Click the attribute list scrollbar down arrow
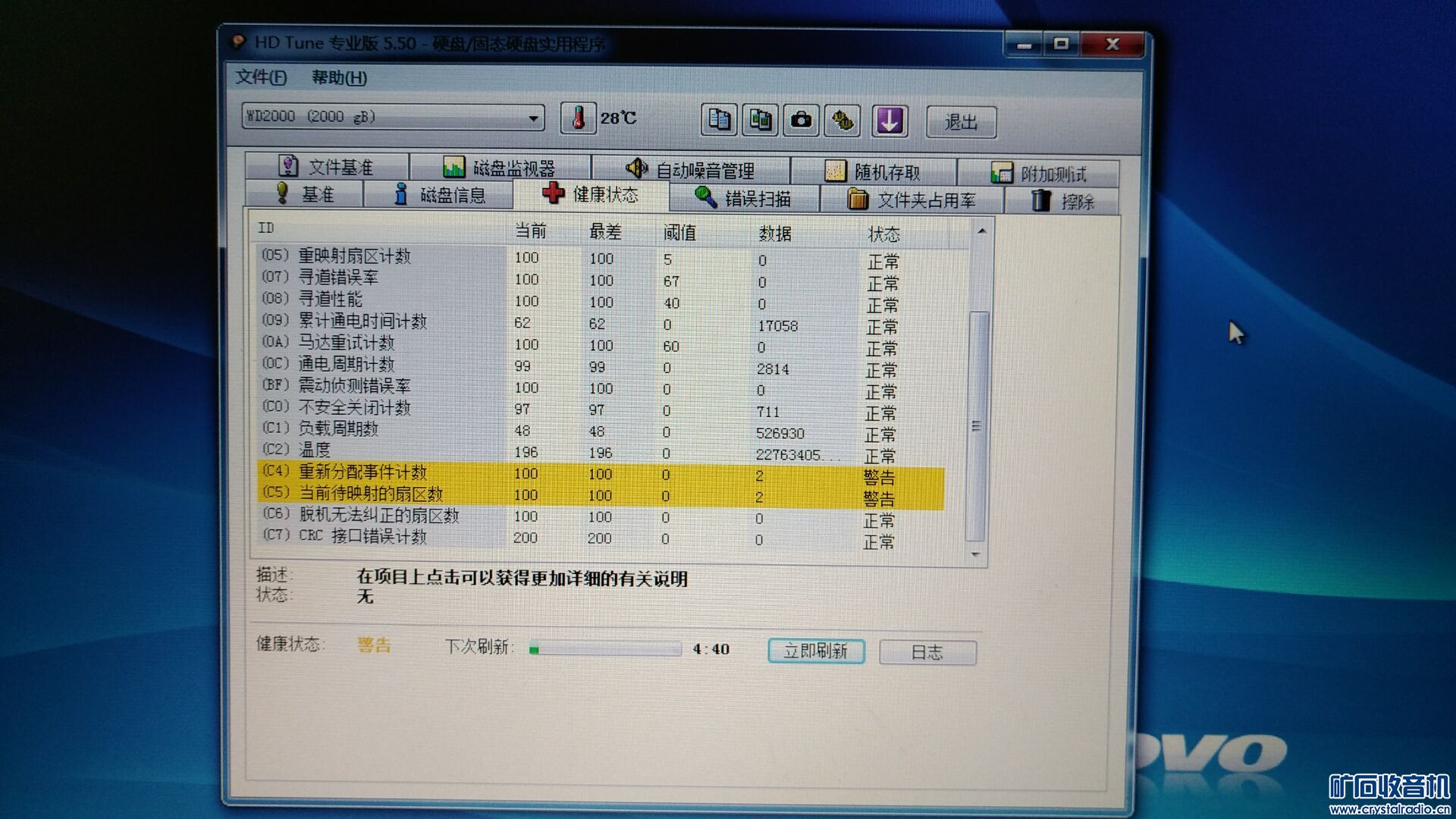Image resolution: width=1456 pixels, height=819 pixels. pyautogui.click(x=976, y=555)
